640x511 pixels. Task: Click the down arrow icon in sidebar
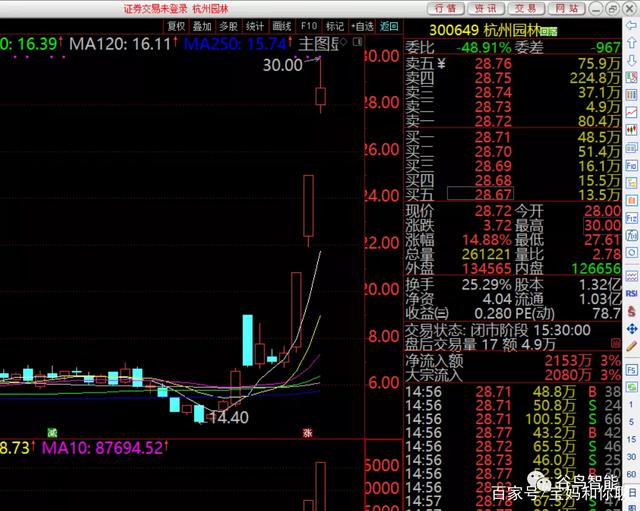tap(631, 60)
